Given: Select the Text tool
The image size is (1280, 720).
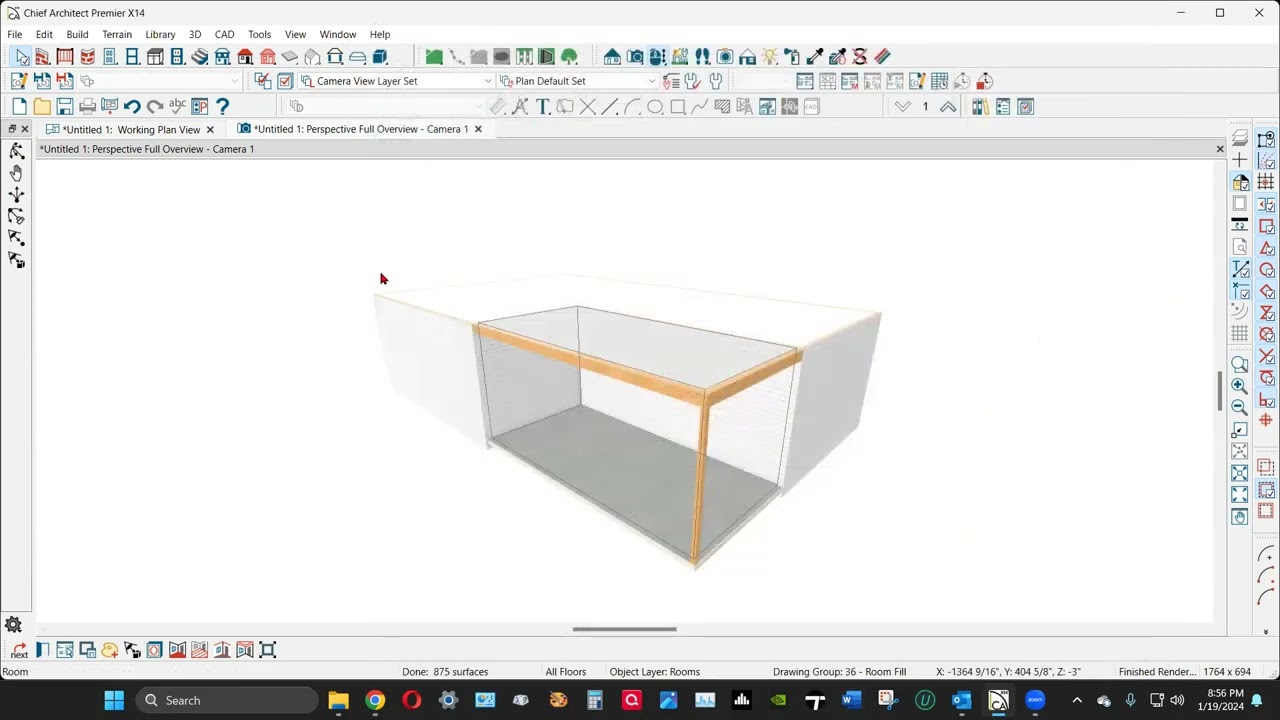Looking at the screenshot, I should pos(543,107).
